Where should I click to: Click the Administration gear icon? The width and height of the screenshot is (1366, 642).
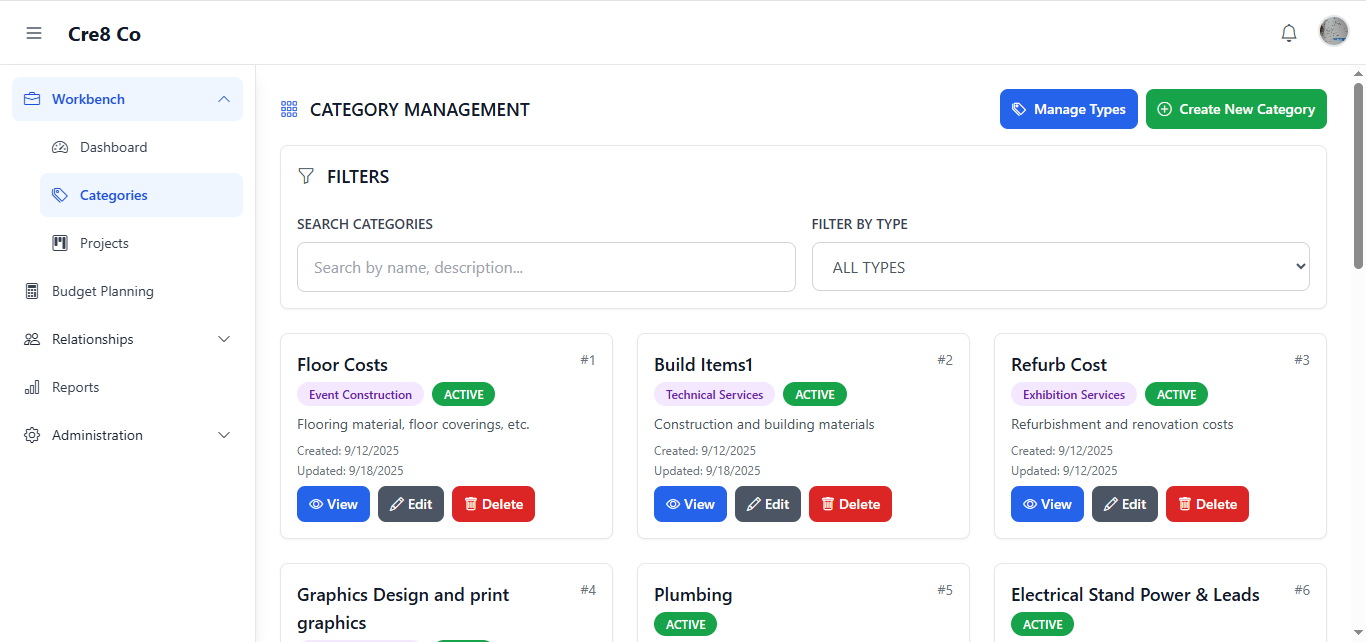click(x=32, y=435)
